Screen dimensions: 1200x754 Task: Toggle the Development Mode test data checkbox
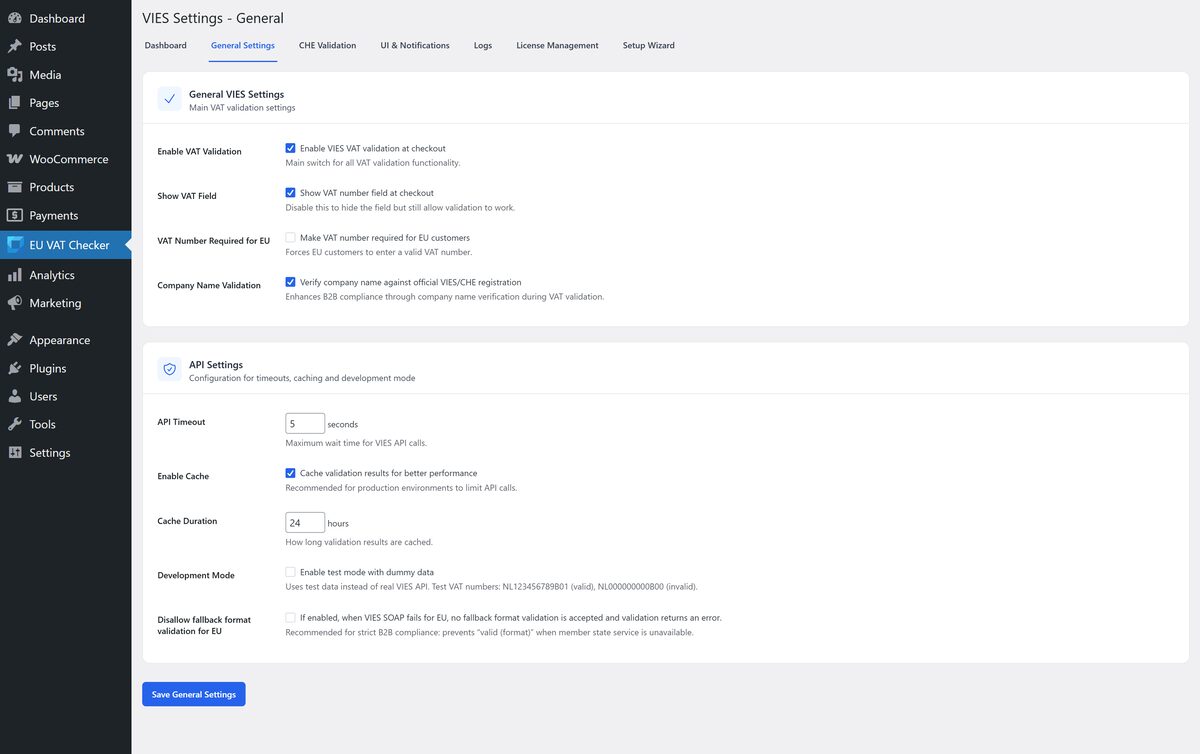(x=291, y=572)
